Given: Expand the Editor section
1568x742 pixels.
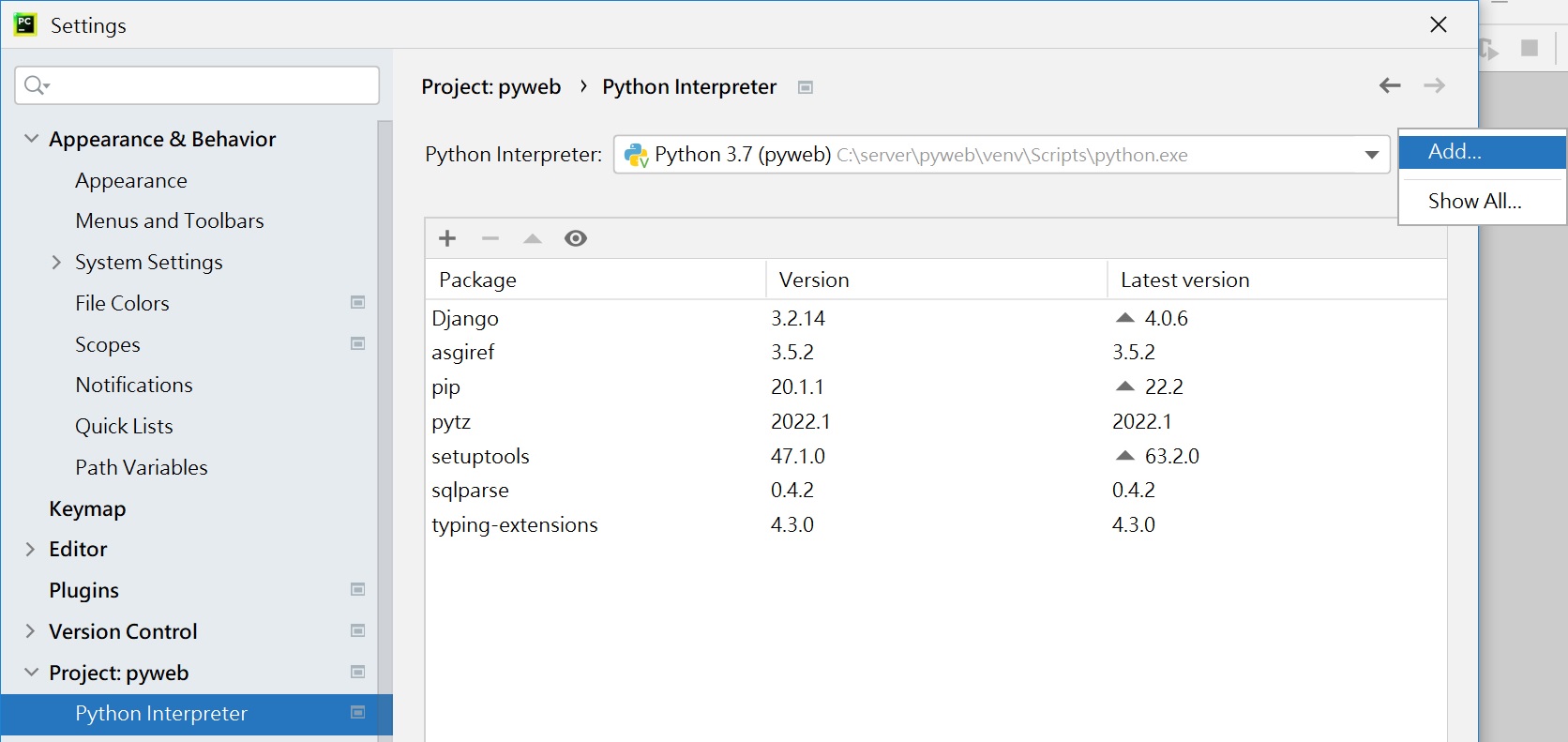Looking at the screenshot, I should [x=30, y=549].
